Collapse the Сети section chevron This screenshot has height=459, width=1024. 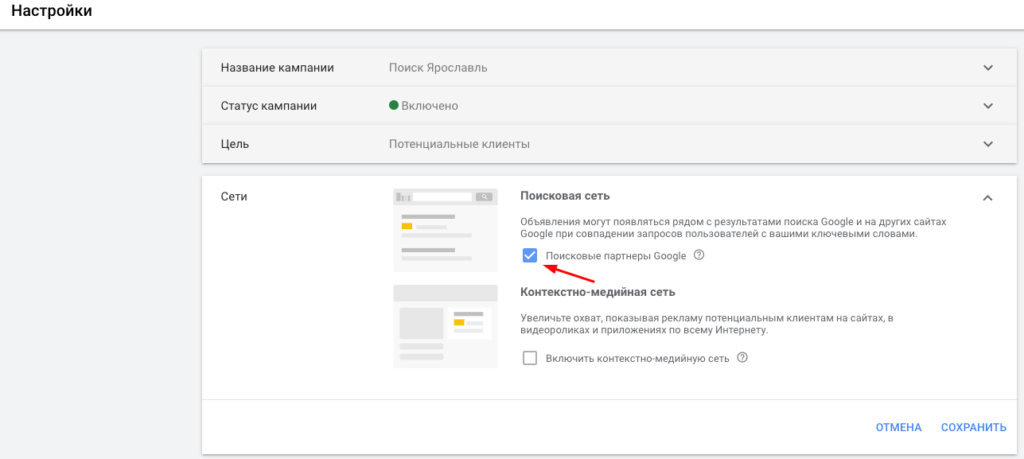pyautogui.click(x=988, y=198)
